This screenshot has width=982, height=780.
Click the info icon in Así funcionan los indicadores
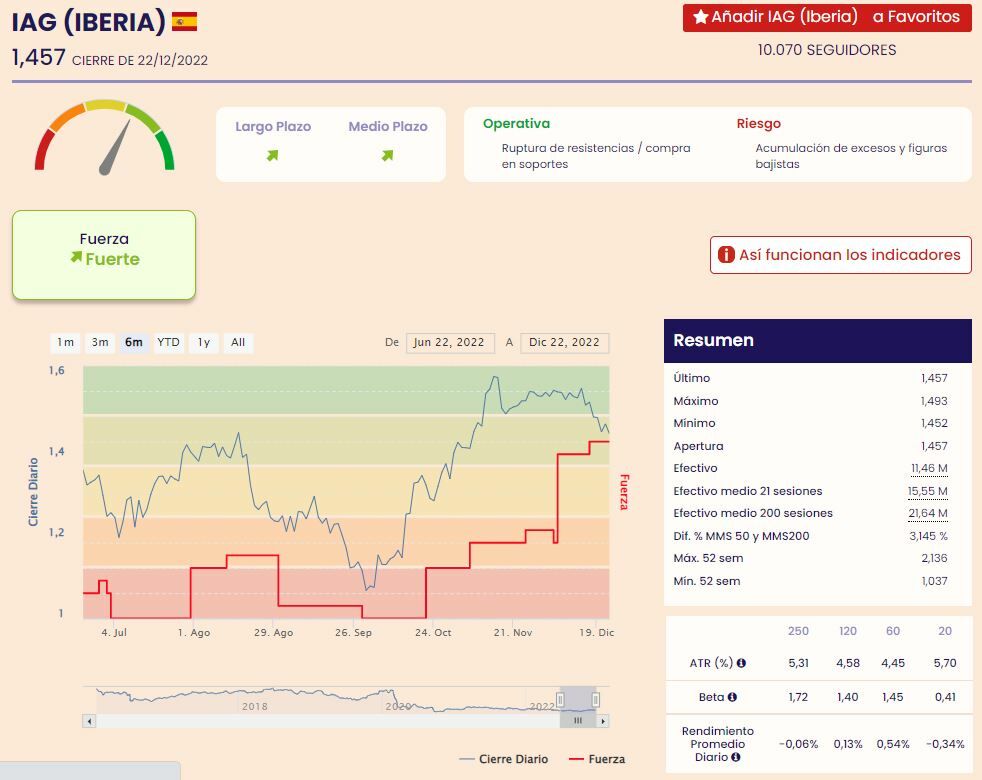pyautogui.click(x=726, y=254)
